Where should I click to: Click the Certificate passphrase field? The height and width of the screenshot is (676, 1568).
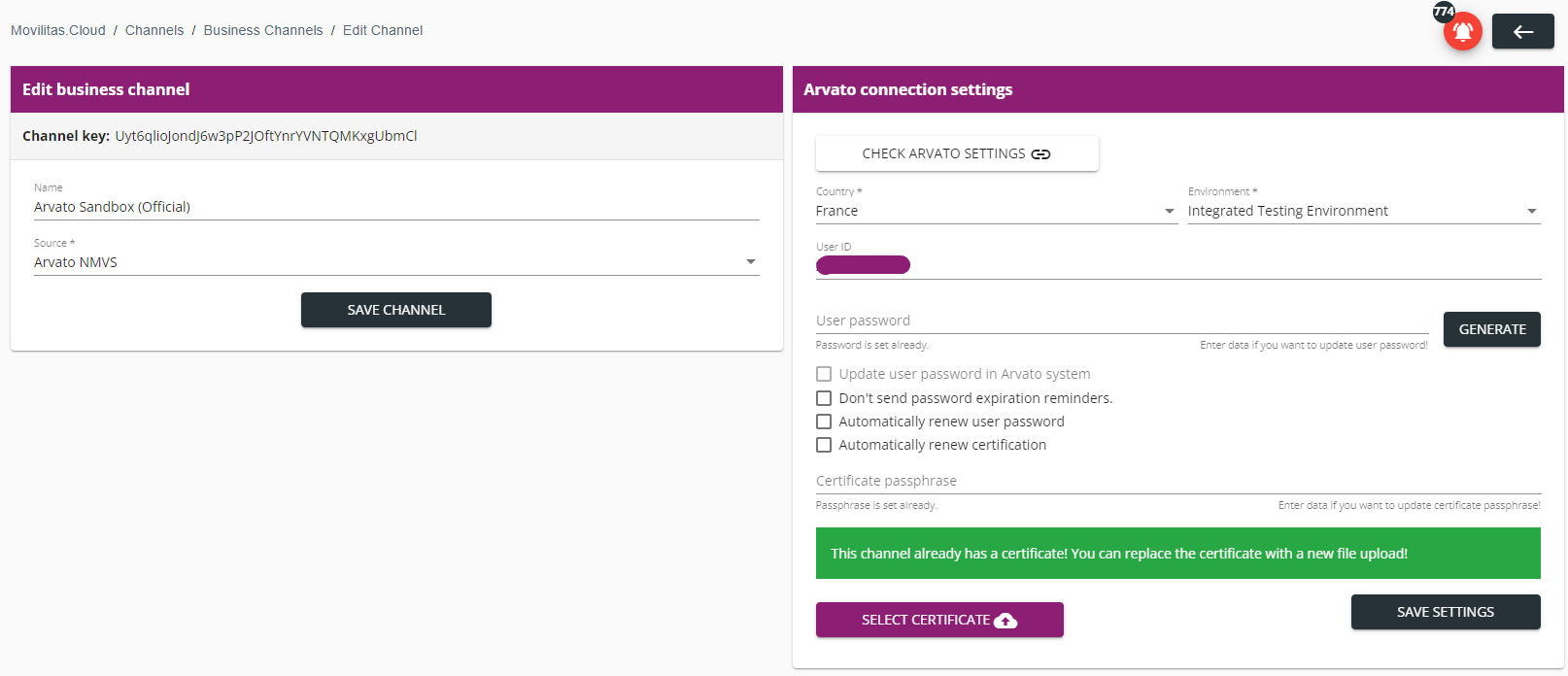coord(1177,481)
